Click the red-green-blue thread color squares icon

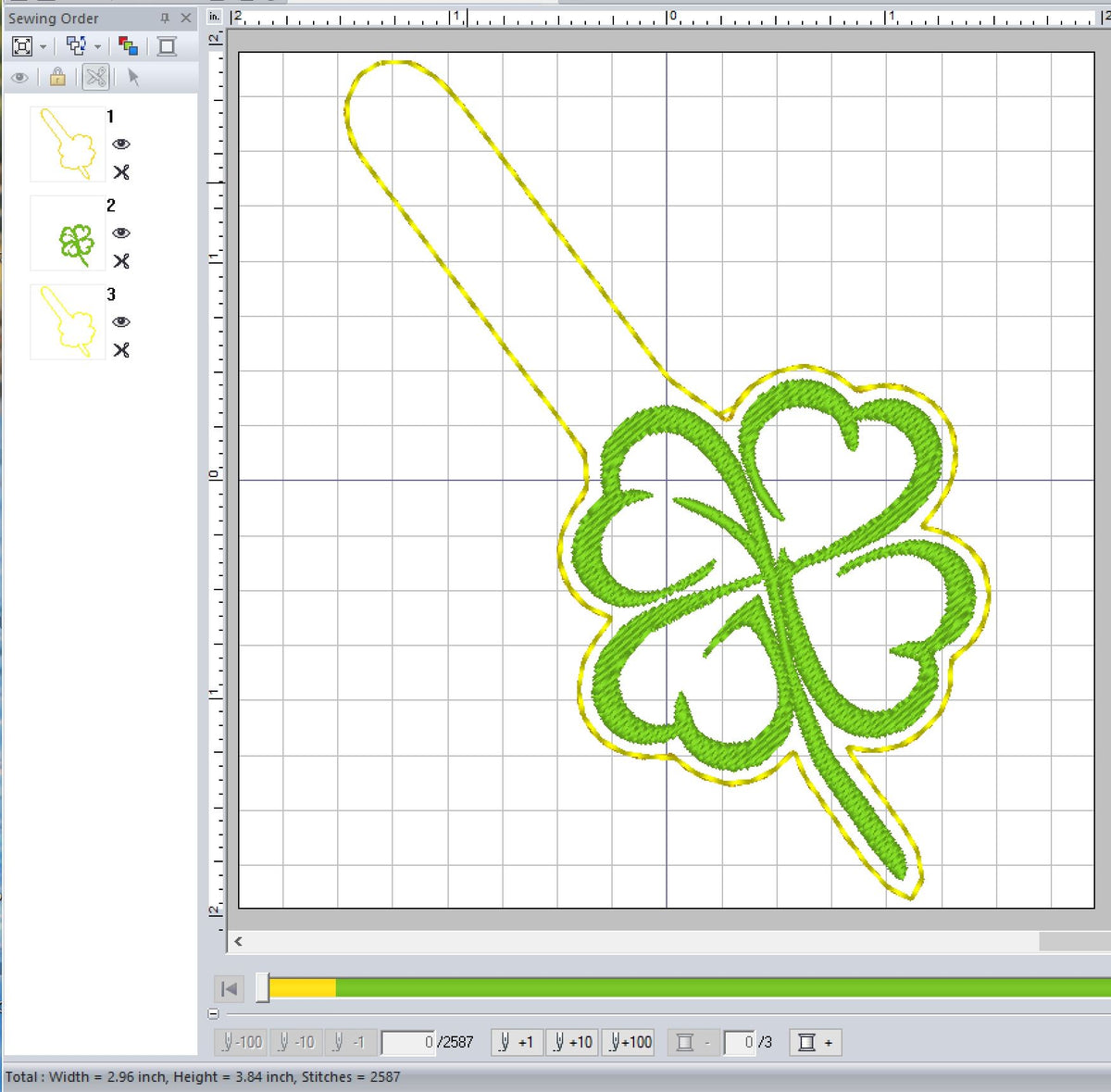128,46
